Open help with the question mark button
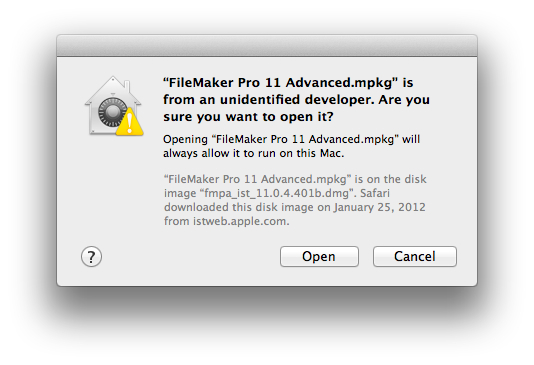 click(91, 256)
